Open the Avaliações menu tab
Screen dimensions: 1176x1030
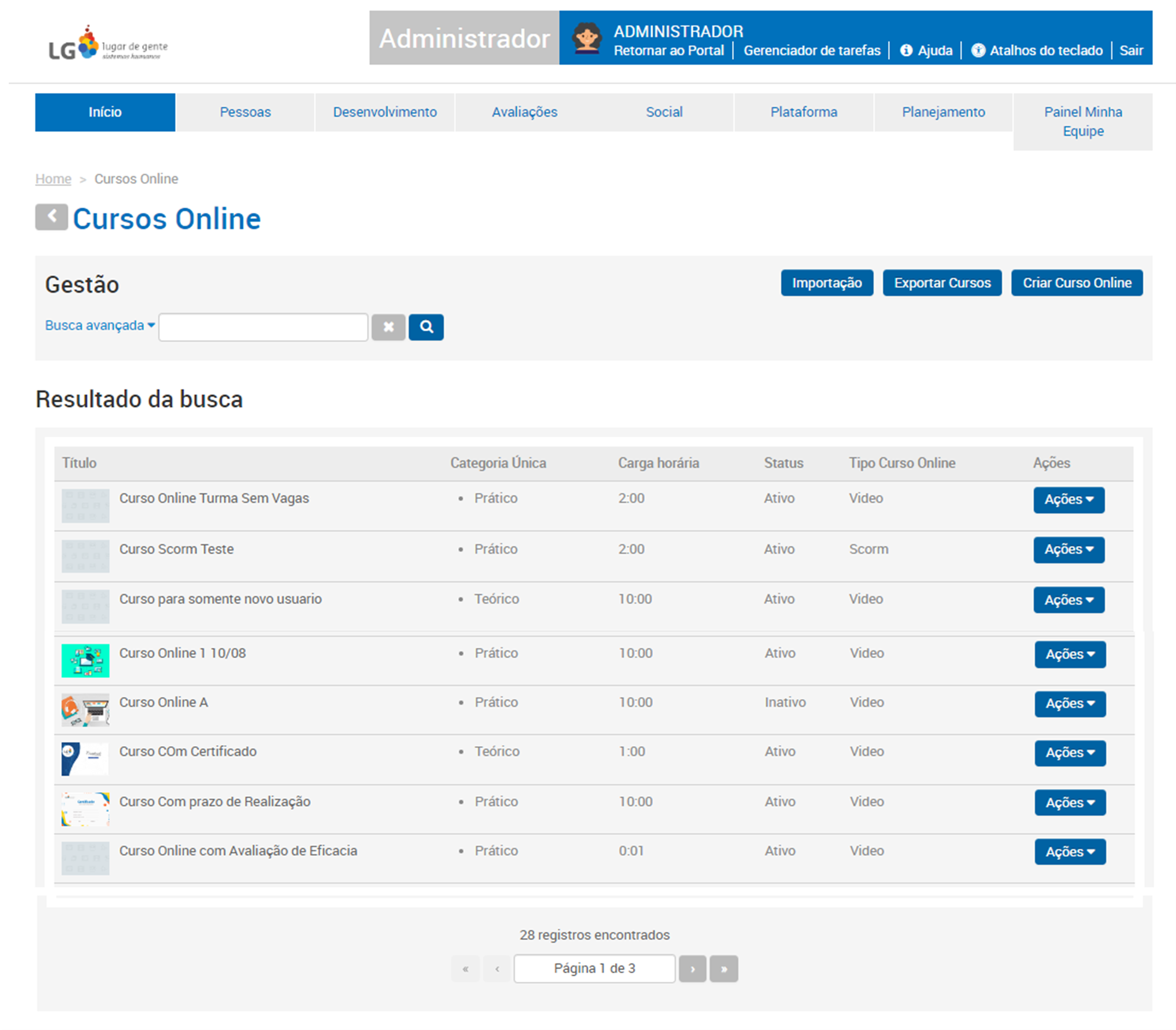point(525,112)
